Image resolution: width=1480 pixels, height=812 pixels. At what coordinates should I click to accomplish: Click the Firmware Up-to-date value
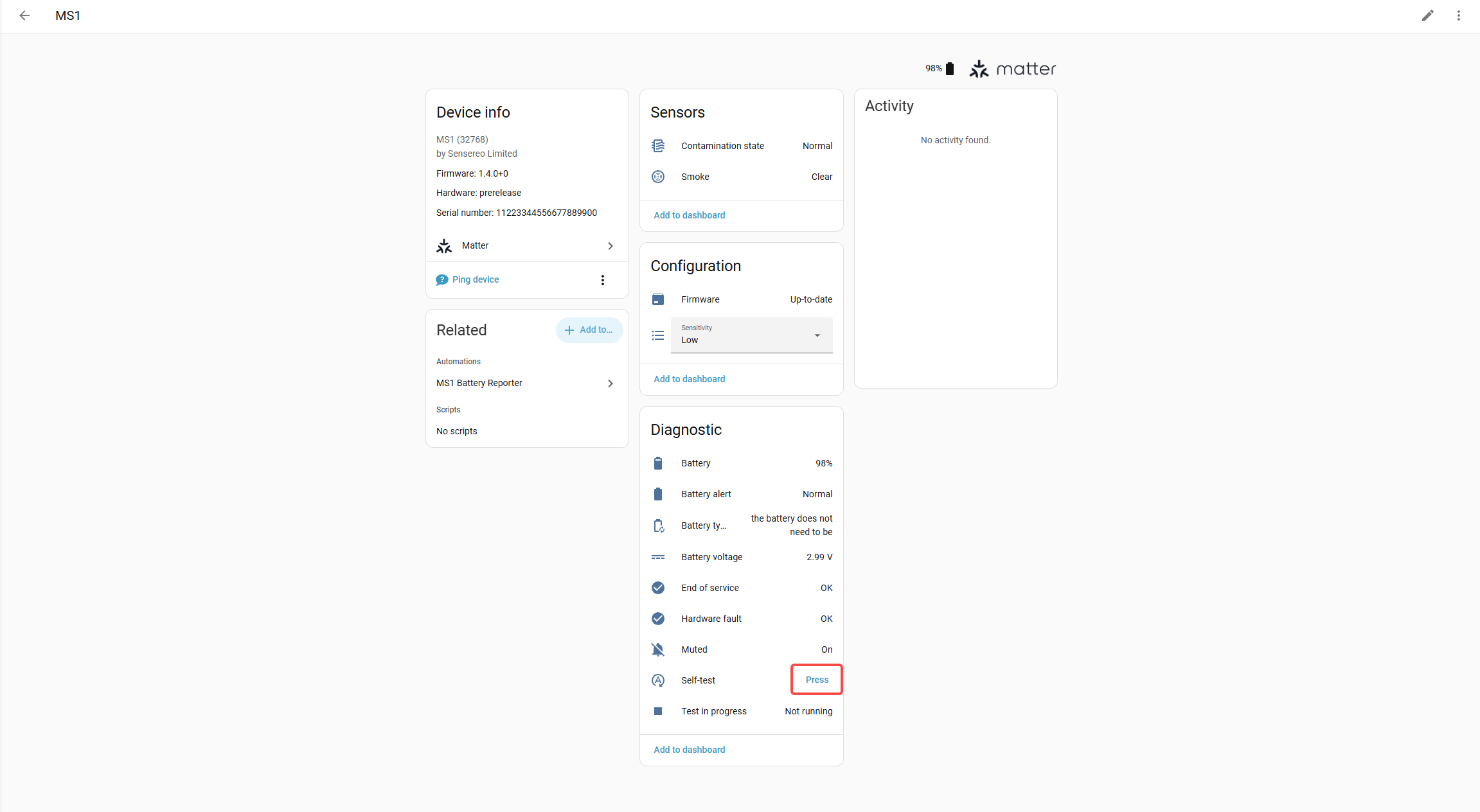pos(811,299)
